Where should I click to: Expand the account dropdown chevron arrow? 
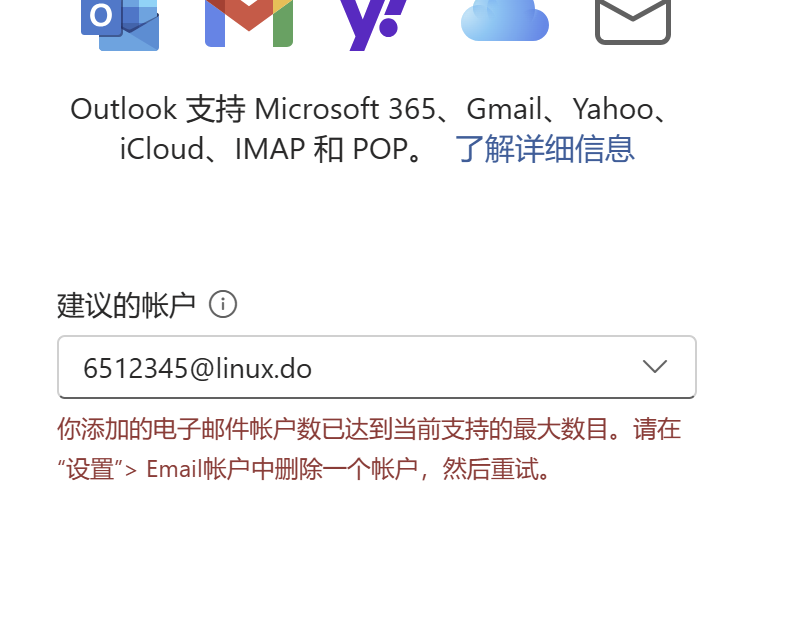click(655, 367)
